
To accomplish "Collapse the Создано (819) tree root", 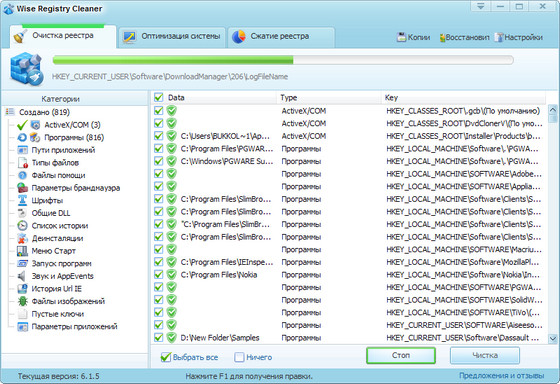I will [x=9, y=112].
